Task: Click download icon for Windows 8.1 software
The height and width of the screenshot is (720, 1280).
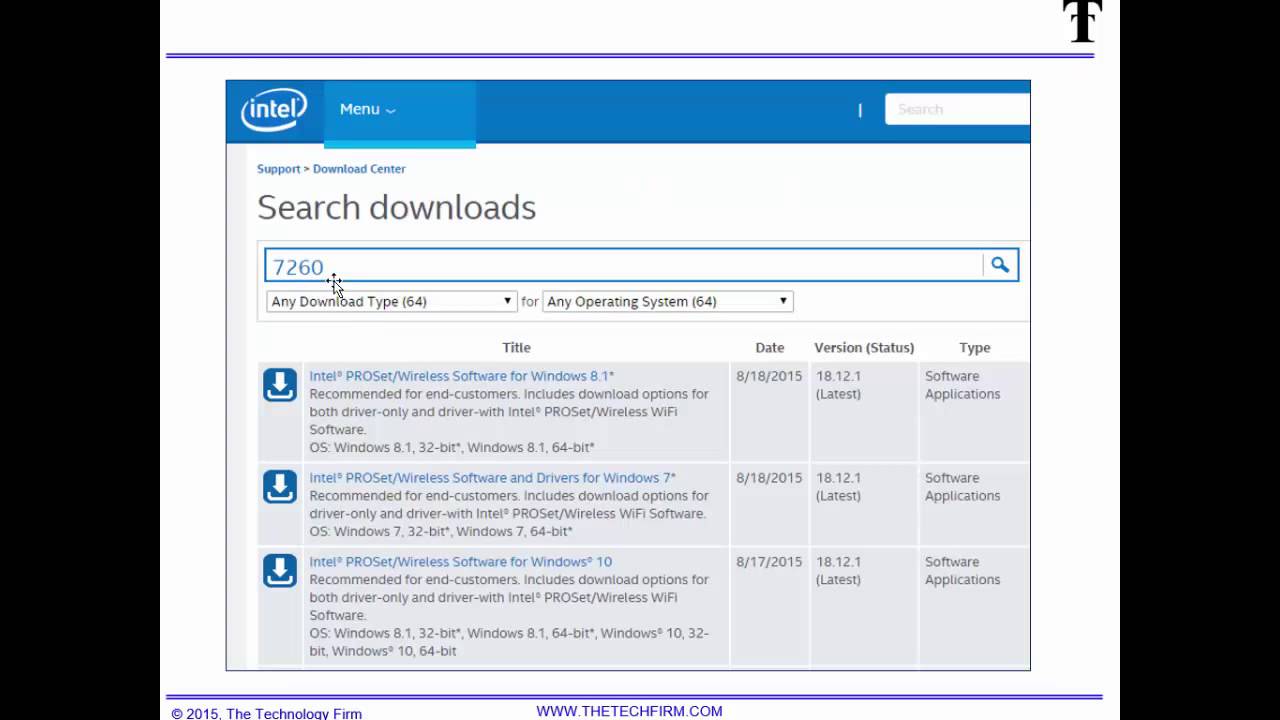Action: click(x=280, y=385)
